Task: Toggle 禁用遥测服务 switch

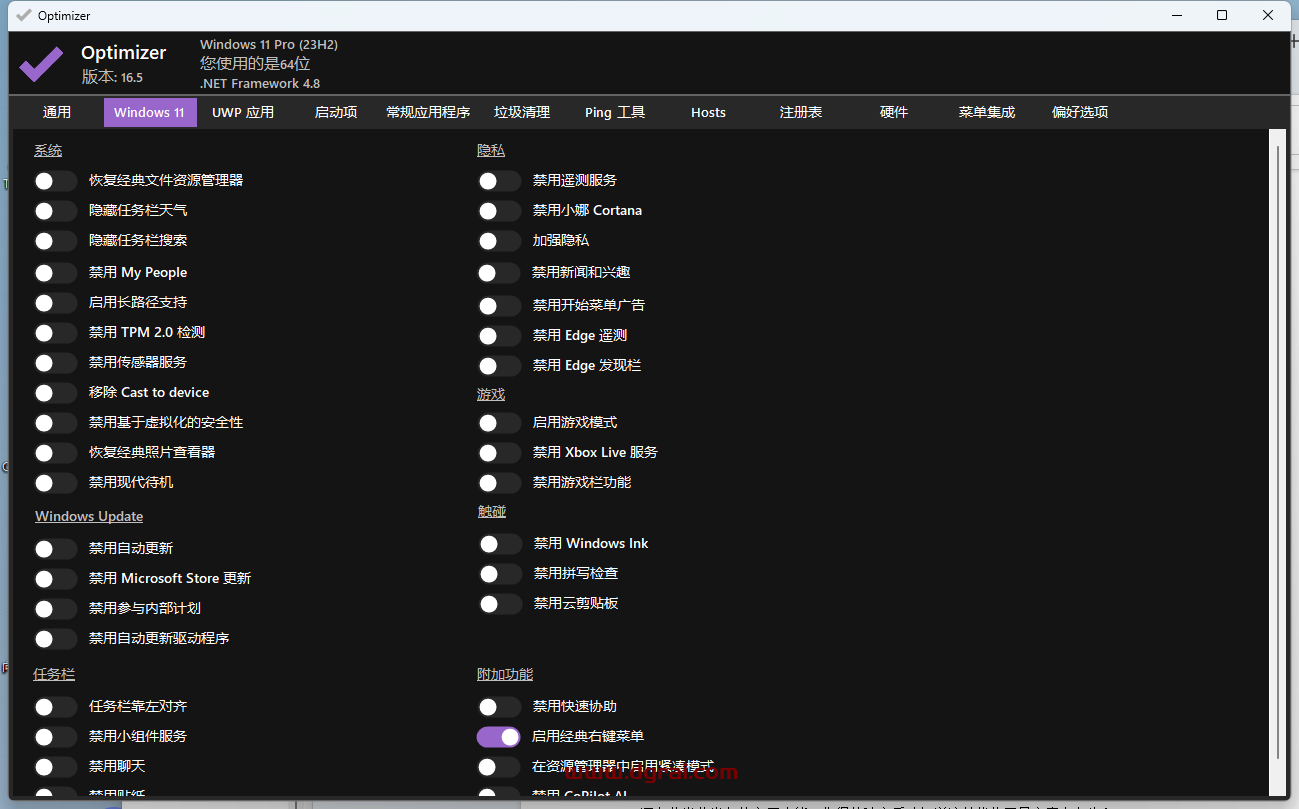Action: pos(499,181)
